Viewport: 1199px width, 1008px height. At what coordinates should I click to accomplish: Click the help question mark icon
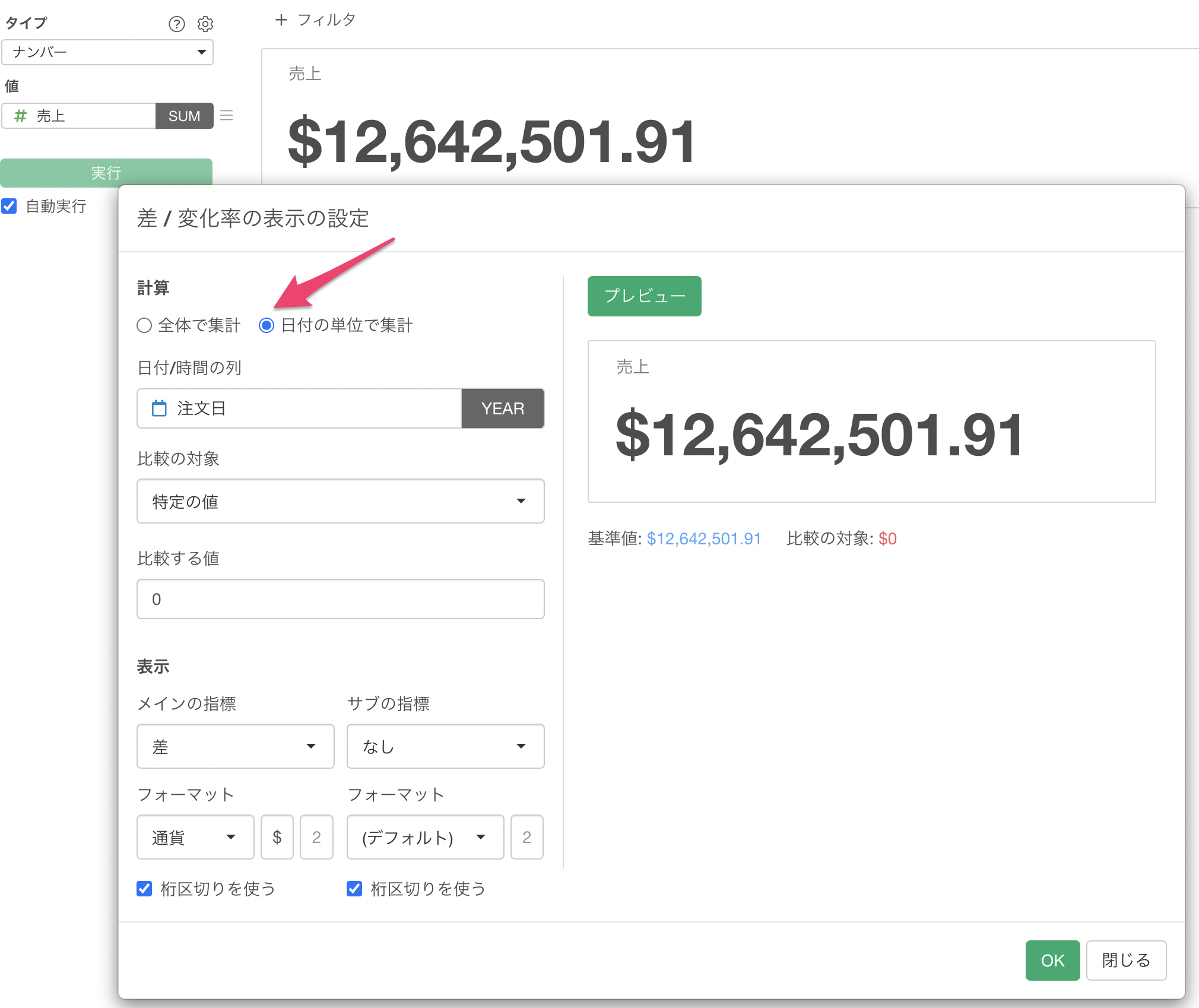pyautogui.click(x=176, y=24)
